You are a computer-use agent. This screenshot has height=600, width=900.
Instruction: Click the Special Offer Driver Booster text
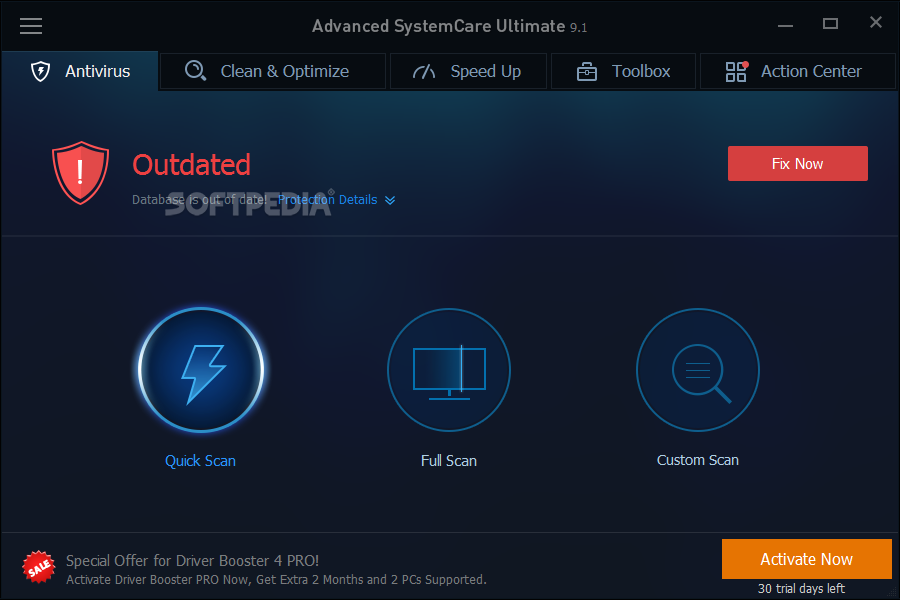(x=192, y=560)
